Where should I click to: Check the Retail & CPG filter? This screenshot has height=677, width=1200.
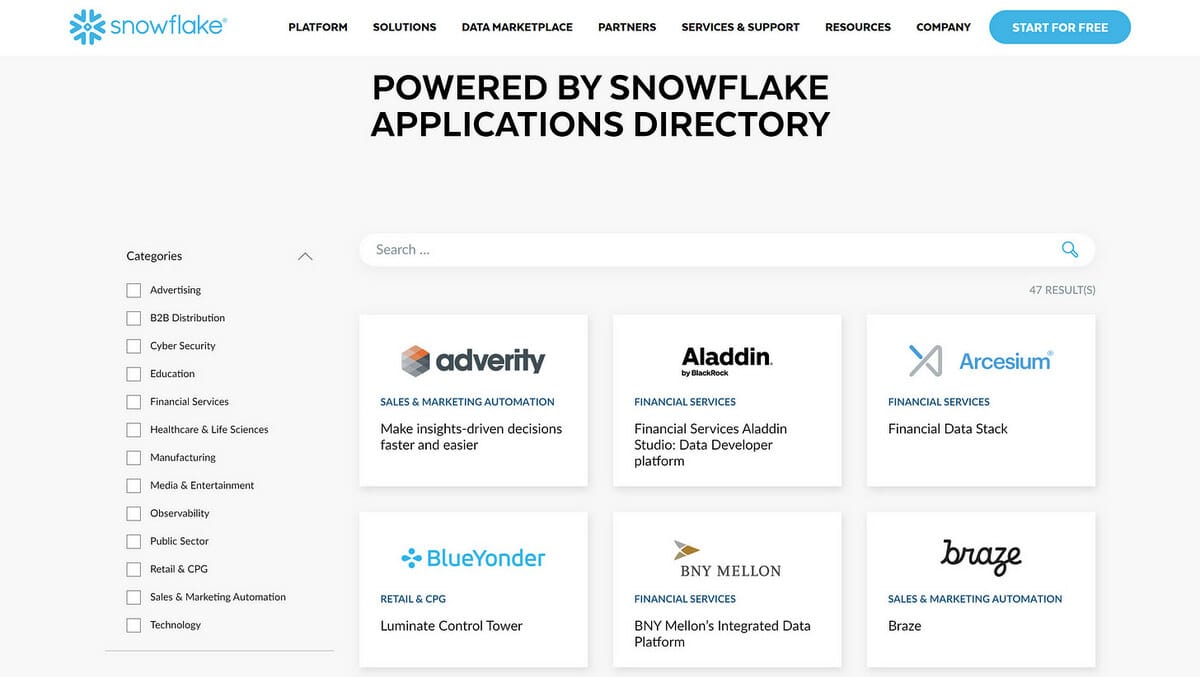click(134, 570)
